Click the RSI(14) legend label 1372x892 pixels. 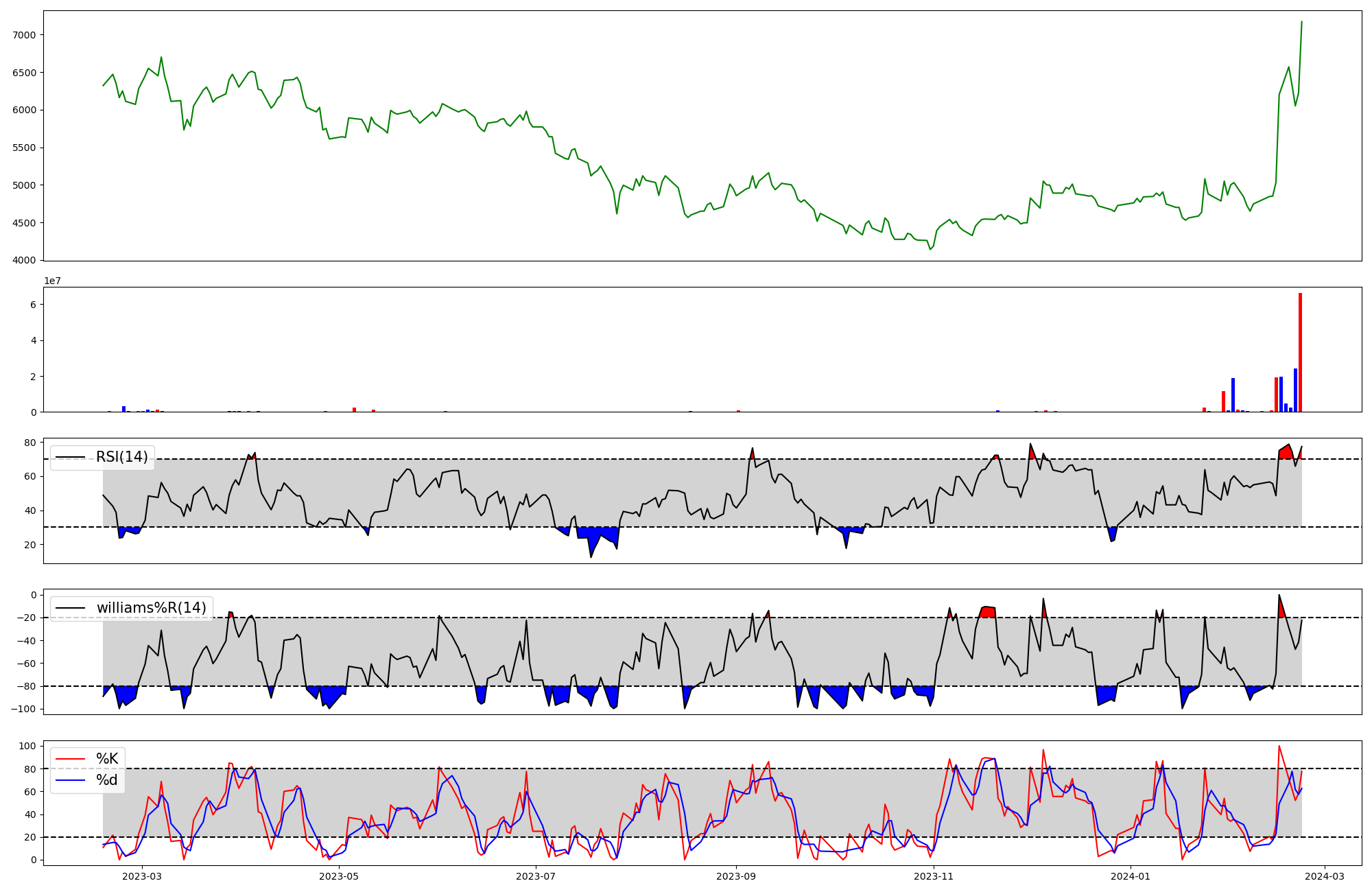[x=121, y=457]
